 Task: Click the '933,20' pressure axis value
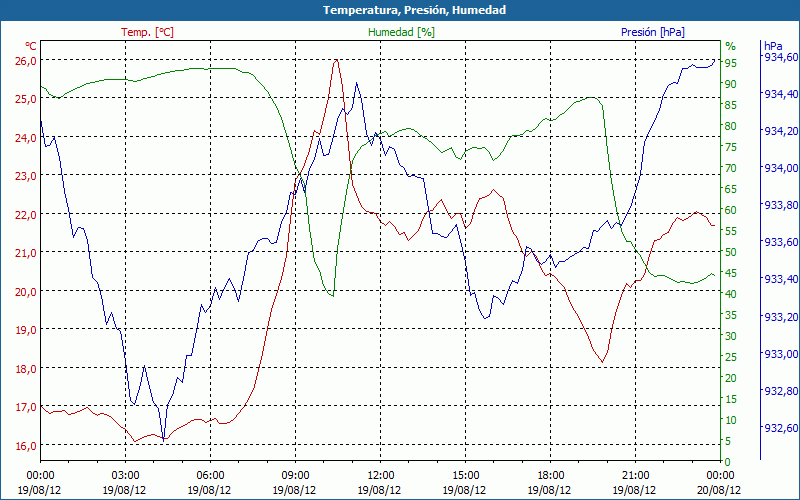point(780,317)
